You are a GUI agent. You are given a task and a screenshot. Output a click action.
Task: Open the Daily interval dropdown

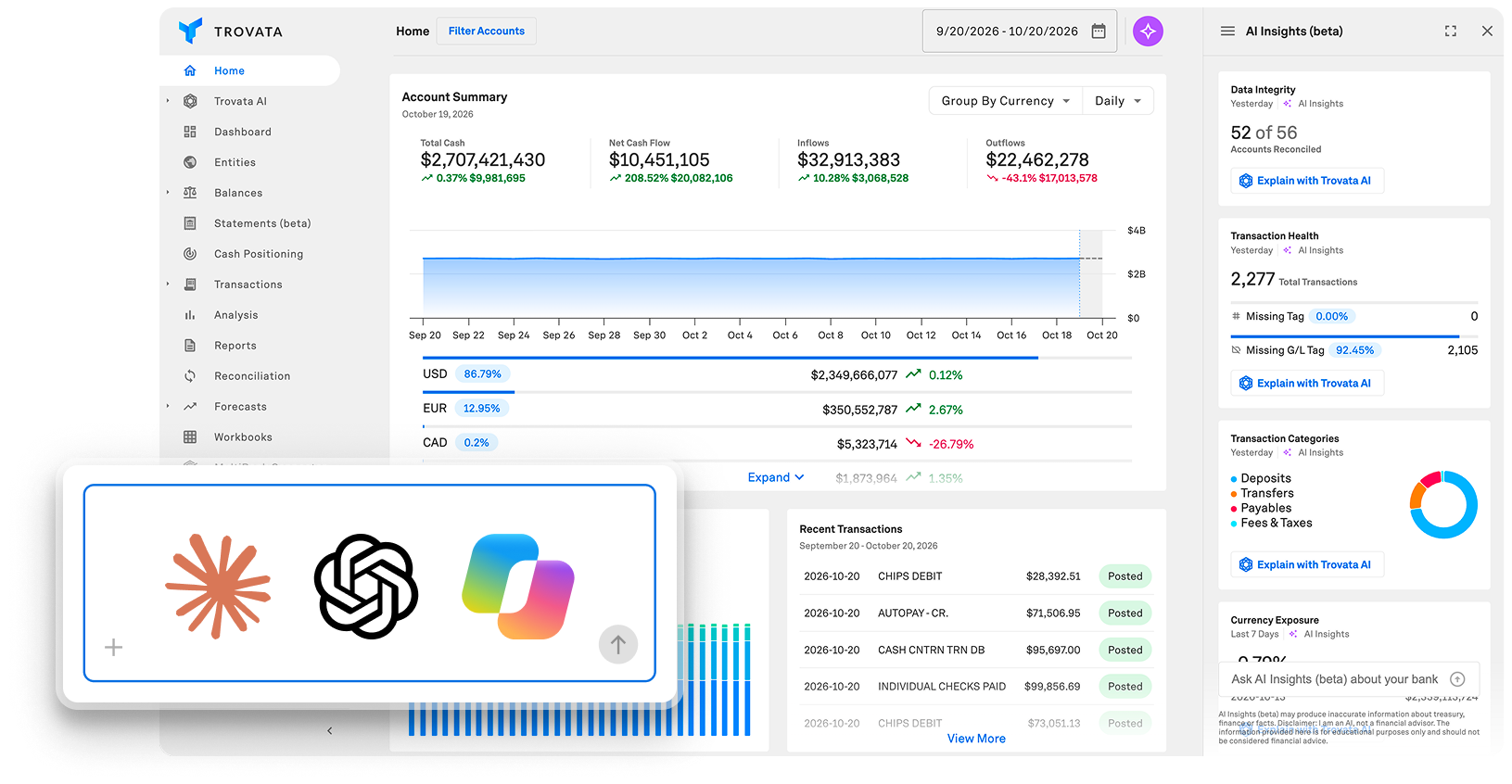(1118, 101)
